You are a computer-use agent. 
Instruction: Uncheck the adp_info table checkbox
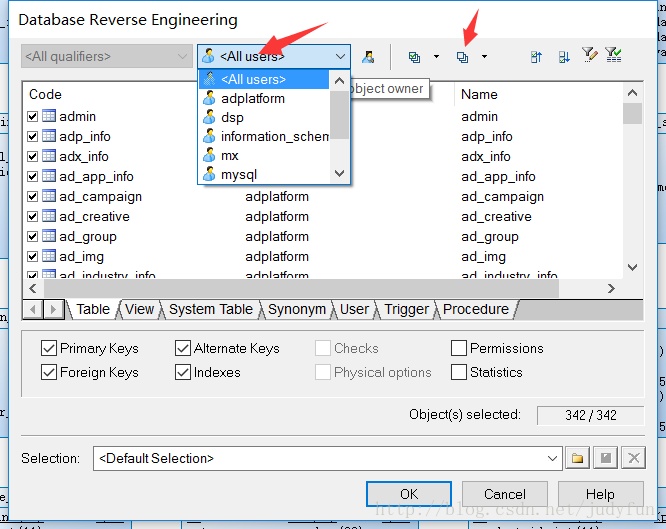pos(33,136)
